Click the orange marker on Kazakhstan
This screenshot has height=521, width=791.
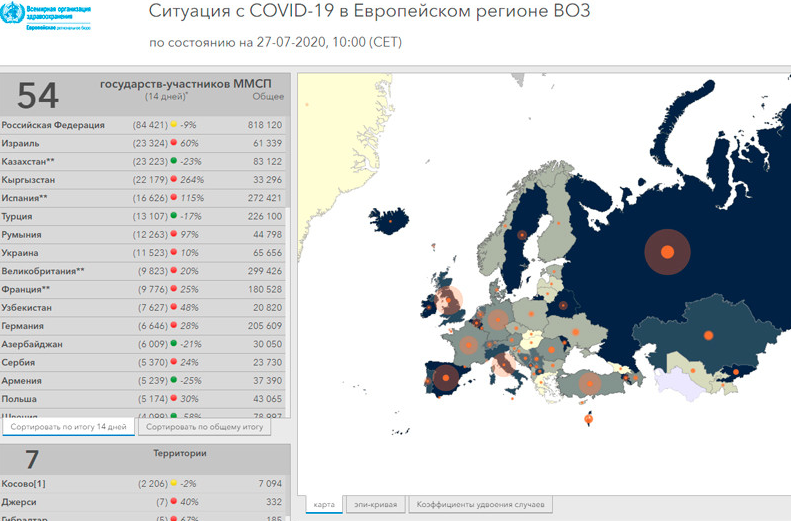708,334
